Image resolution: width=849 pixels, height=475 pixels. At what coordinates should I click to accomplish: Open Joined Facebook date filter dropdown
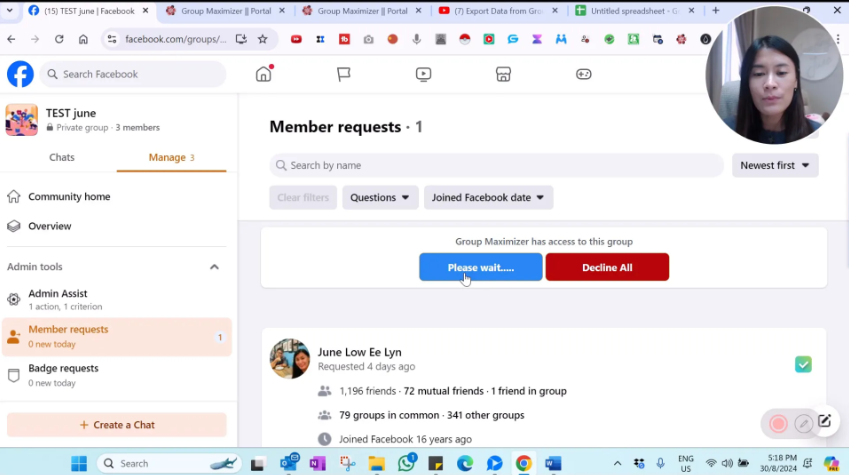coord(488,198)
